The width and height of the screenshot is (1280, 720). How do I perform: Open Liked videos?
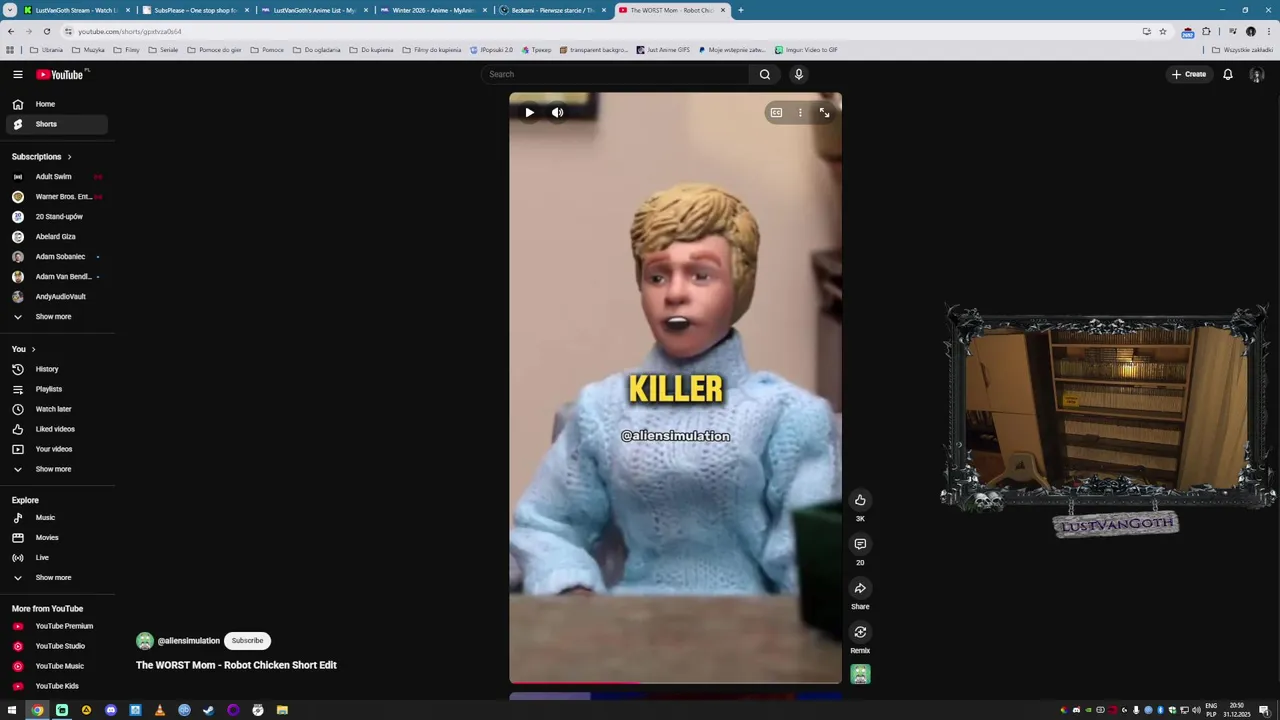(55, 429)
